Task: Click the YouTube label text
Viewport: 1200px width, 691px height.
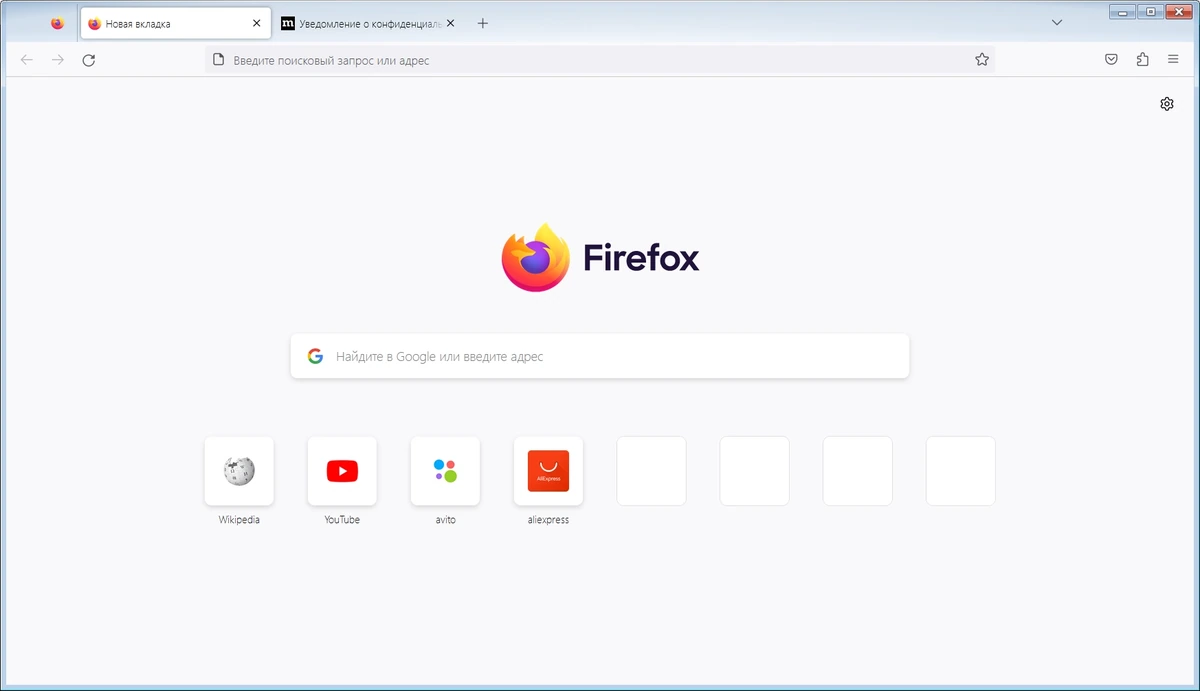Action: [342, 520]
